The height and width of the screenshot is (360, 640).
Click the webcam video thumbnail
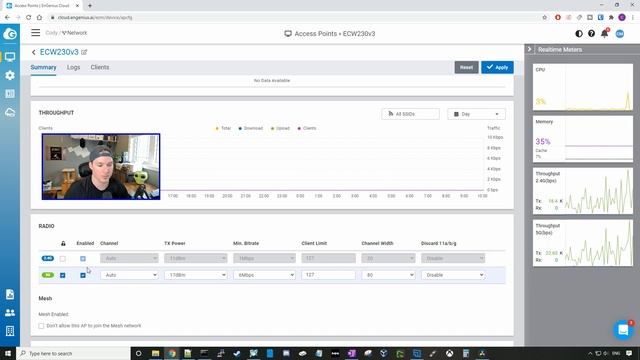[x=101, y=167]
